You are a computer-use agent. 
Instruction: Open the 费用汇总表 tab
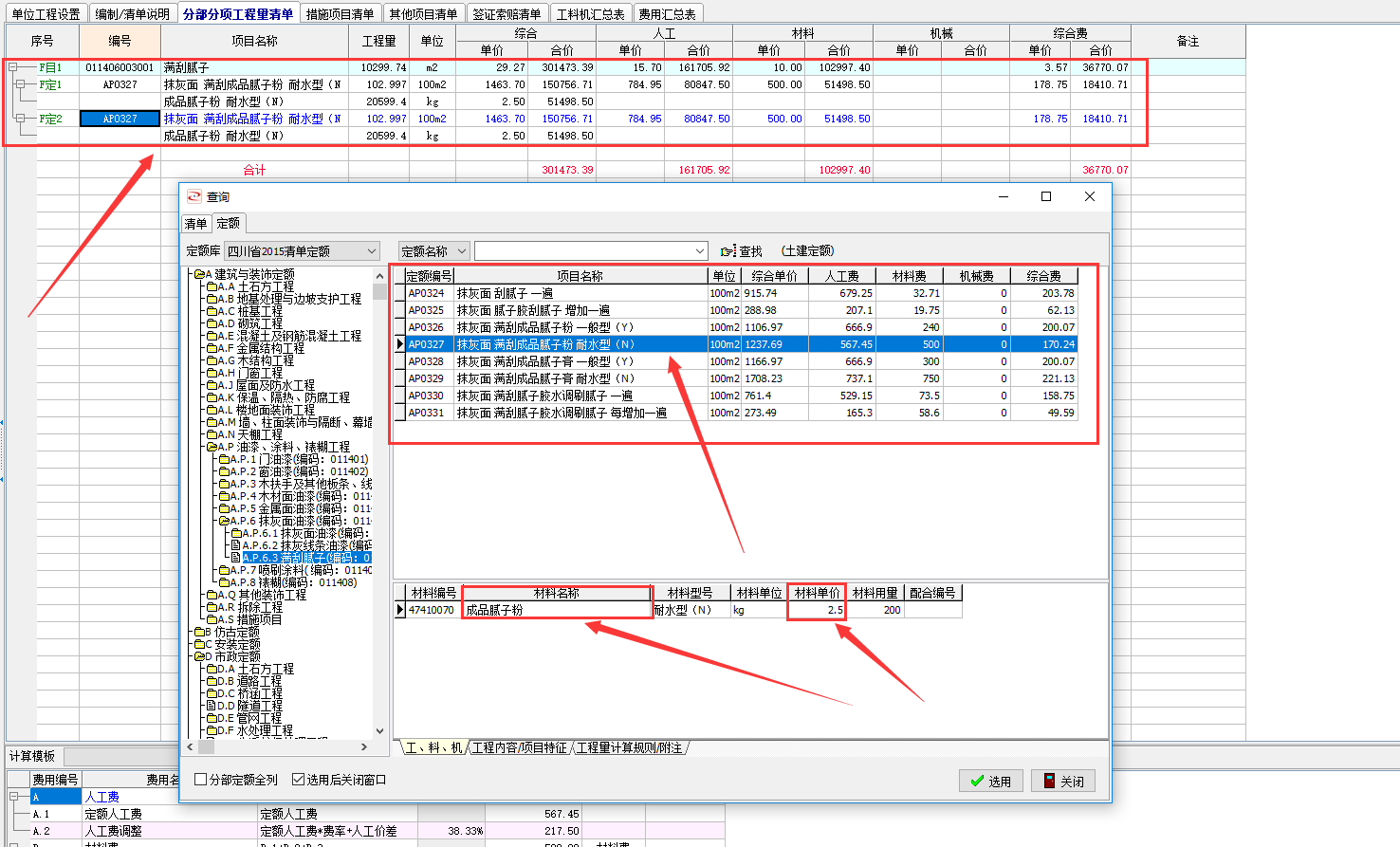[667, 14]
